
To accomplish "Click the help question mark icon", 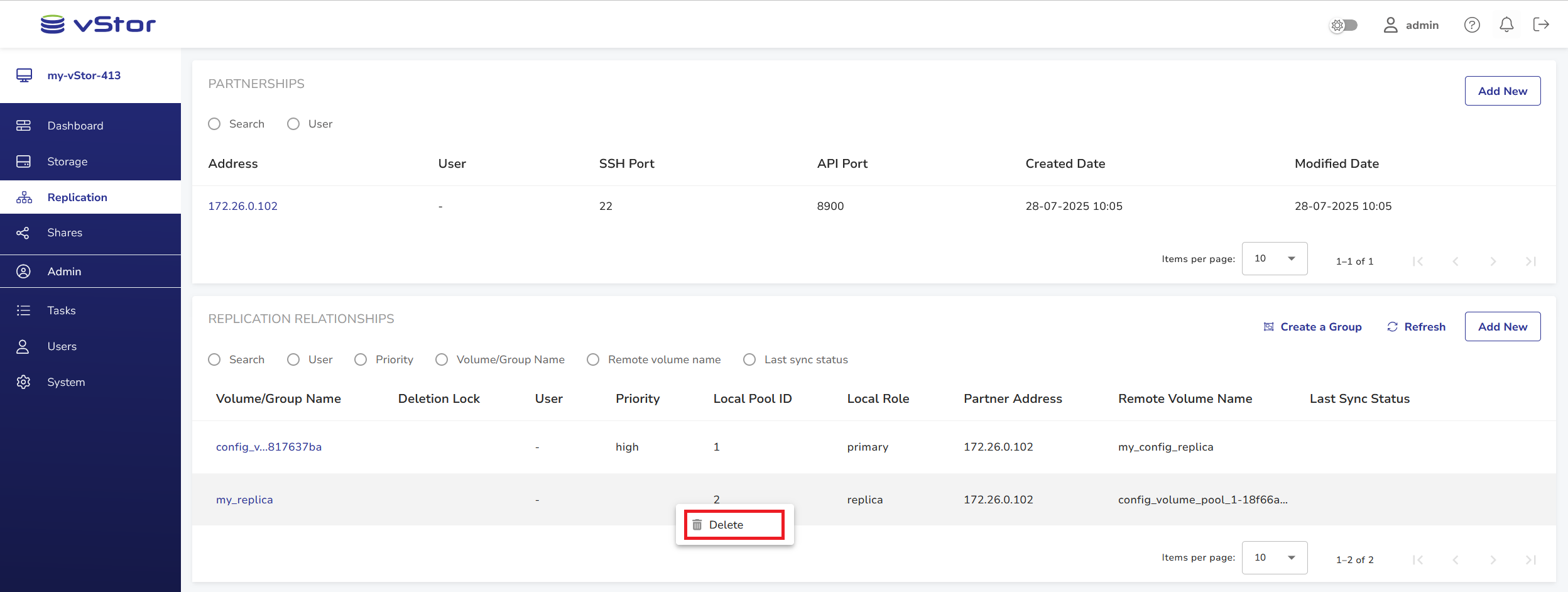I will tap(1472, 25).
